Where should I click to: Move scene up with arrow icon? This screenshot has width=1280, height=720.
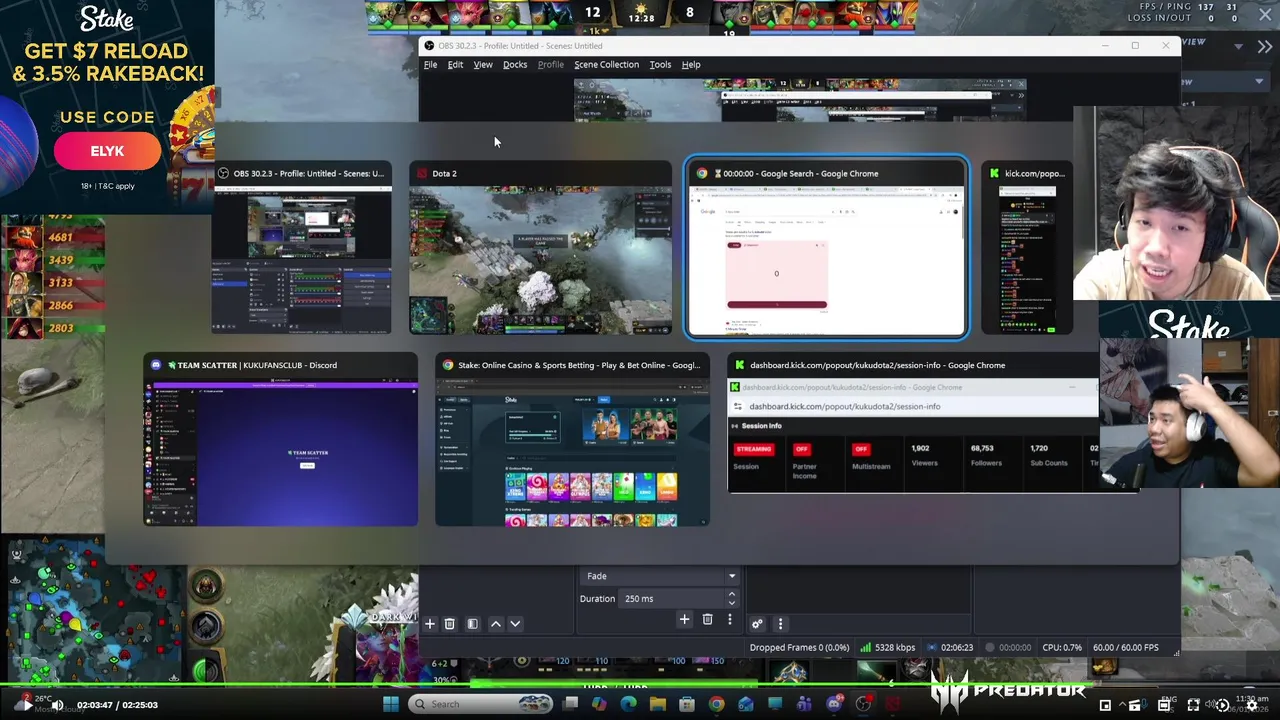(x=495, y=623)
